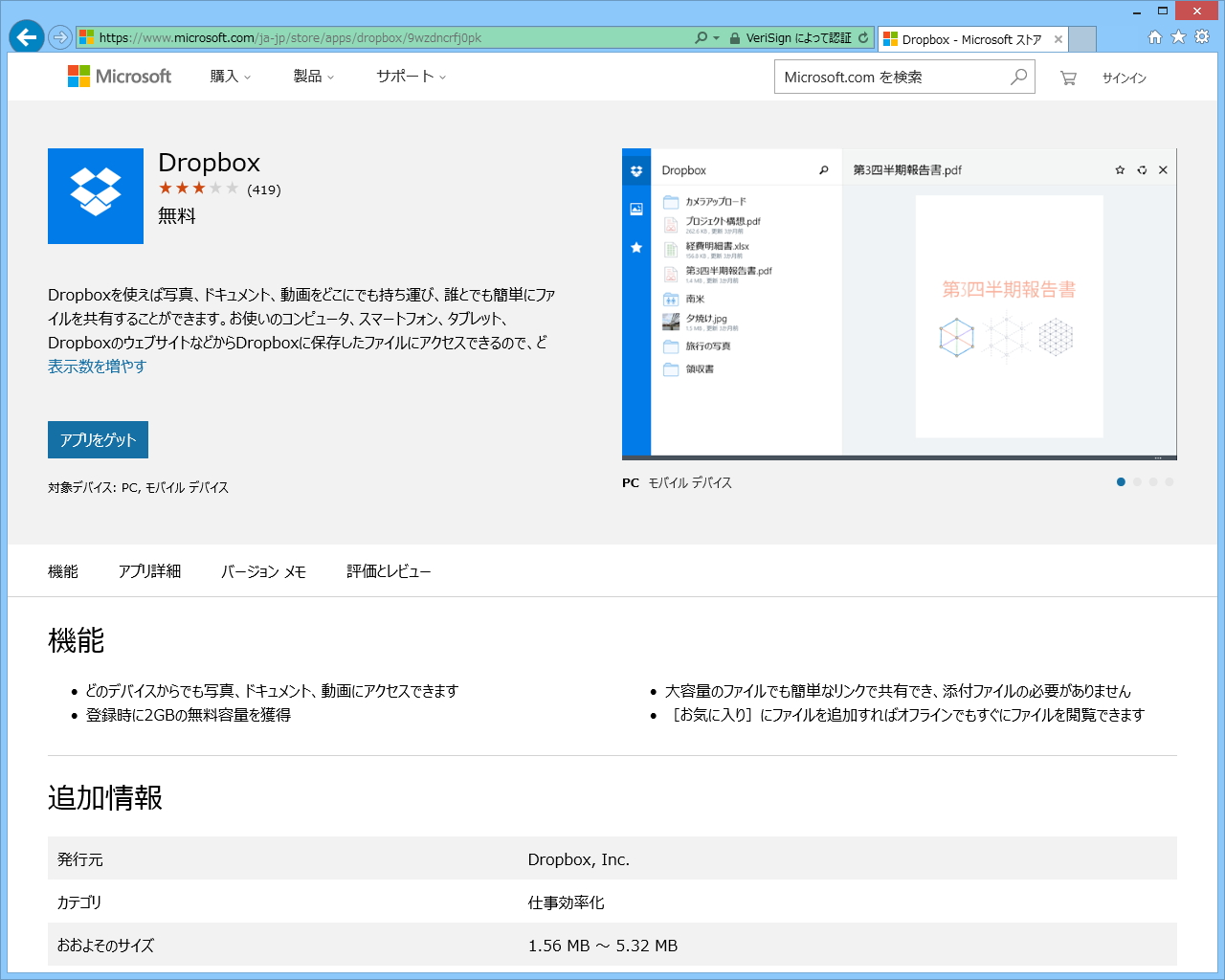Expand the 購入 menu
The height and width of the screenshot is (980, 1225).
230,77
